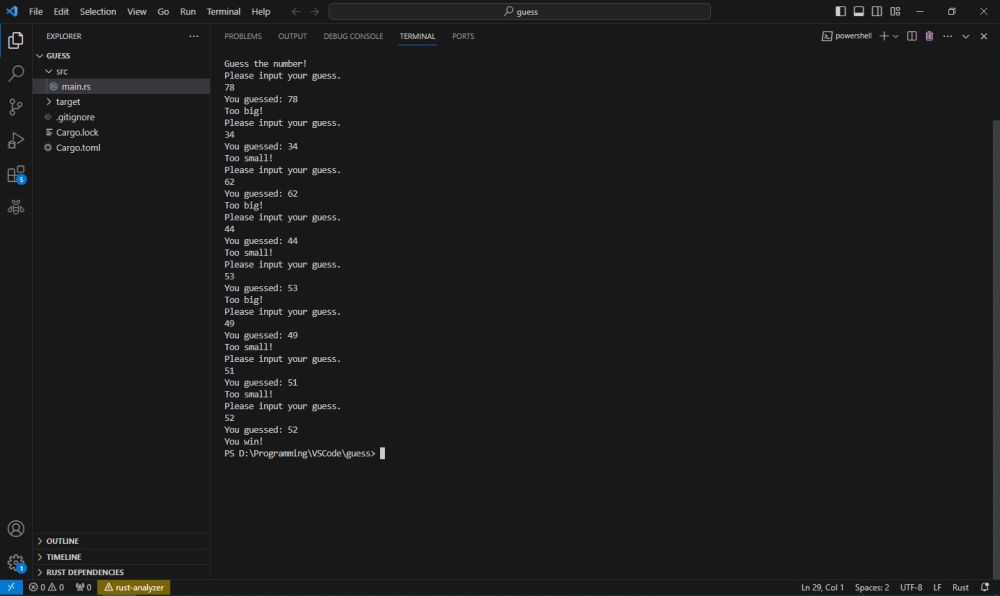Change language mode via Rust entry
1000x596 pixels.
(x=960, y=587)
